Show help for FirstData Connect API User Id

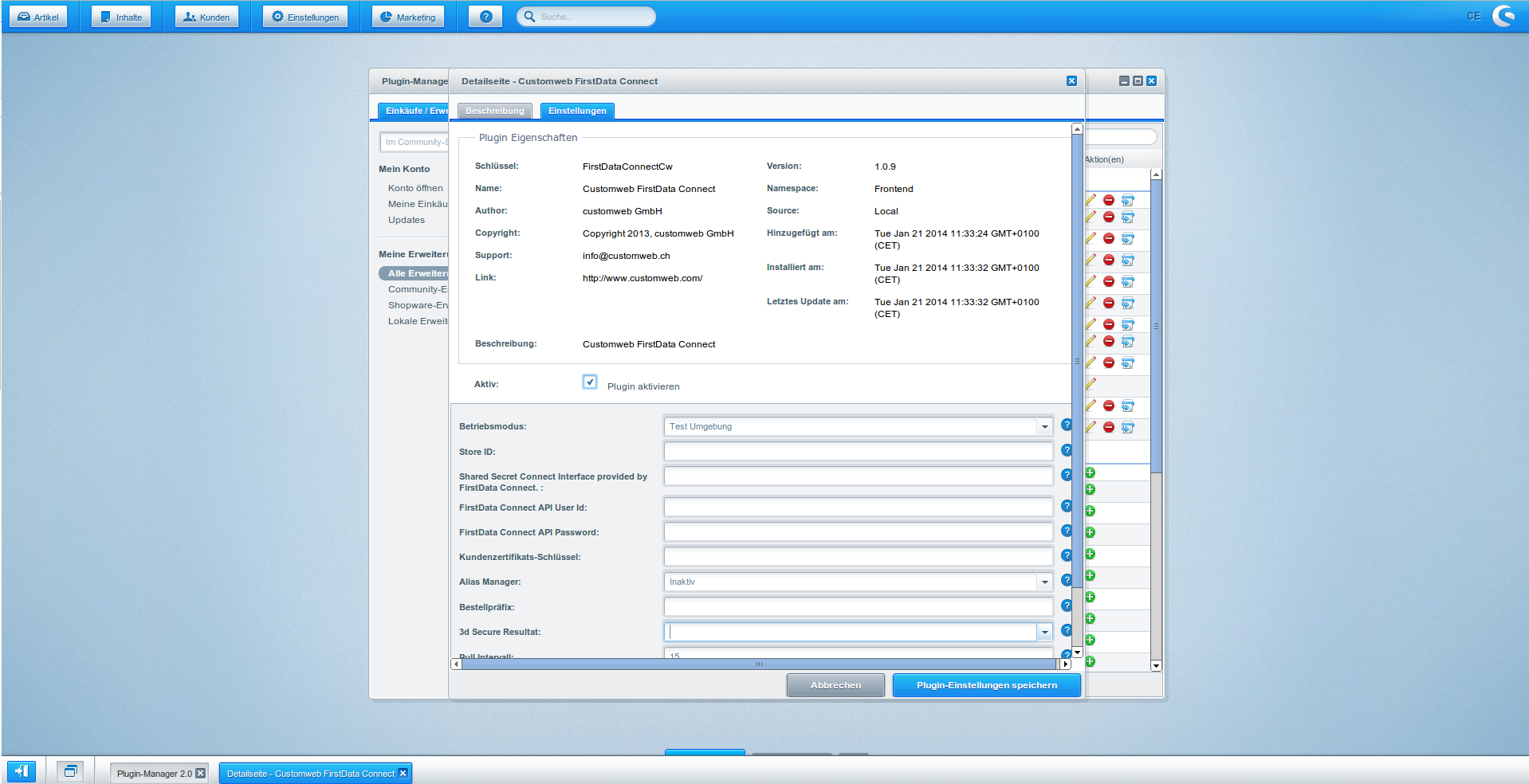(1066, 507)
